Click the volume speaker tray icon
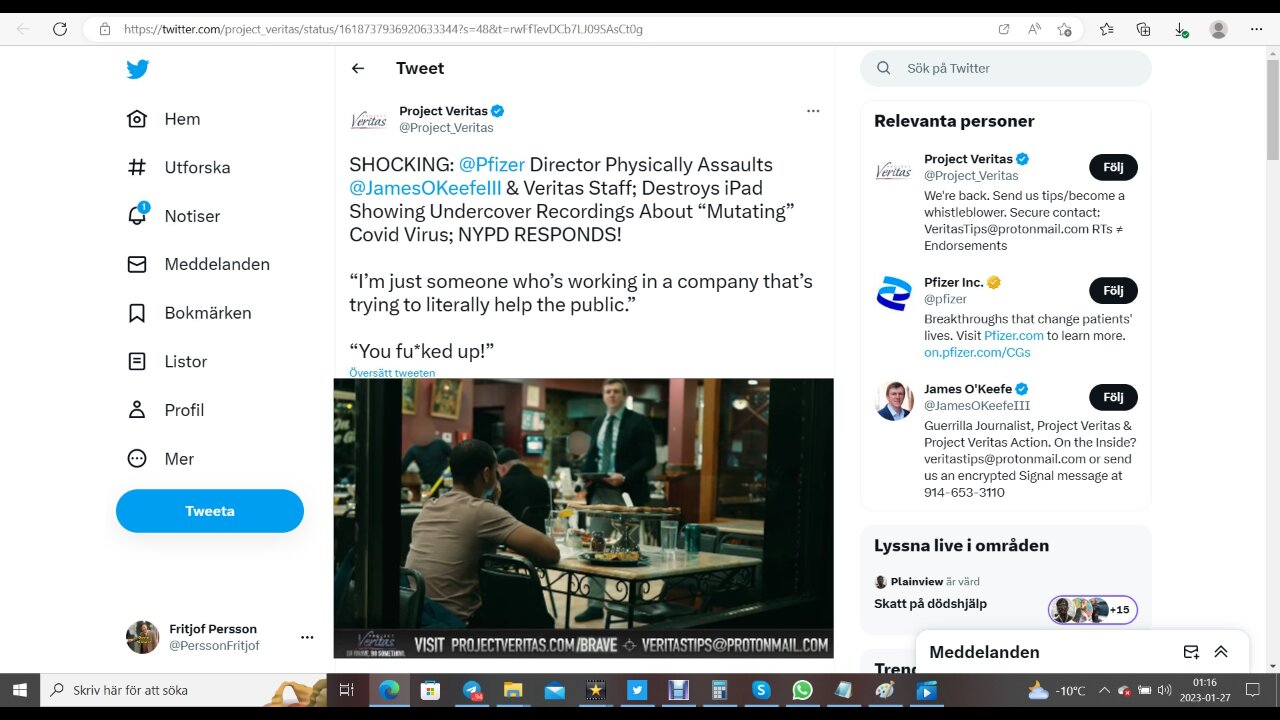The width and height of the screenshot is (1280, 720). pos(1162,690)
